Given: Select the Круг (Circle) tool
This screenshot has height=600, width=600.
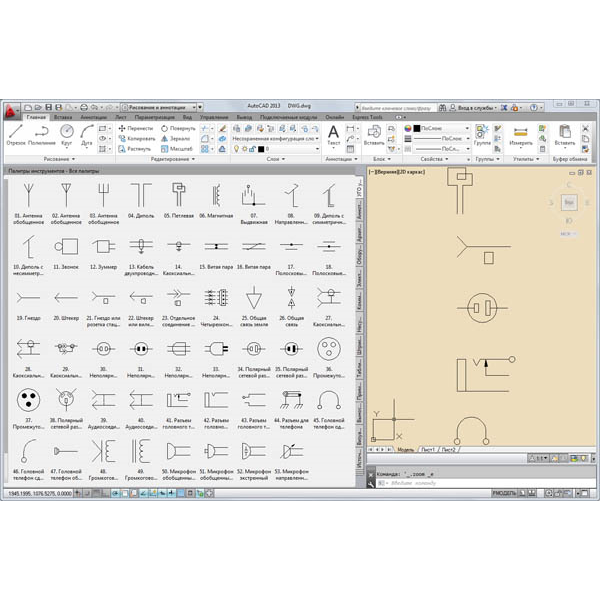Looking at the screenshot, I should [x=67, y=135].
